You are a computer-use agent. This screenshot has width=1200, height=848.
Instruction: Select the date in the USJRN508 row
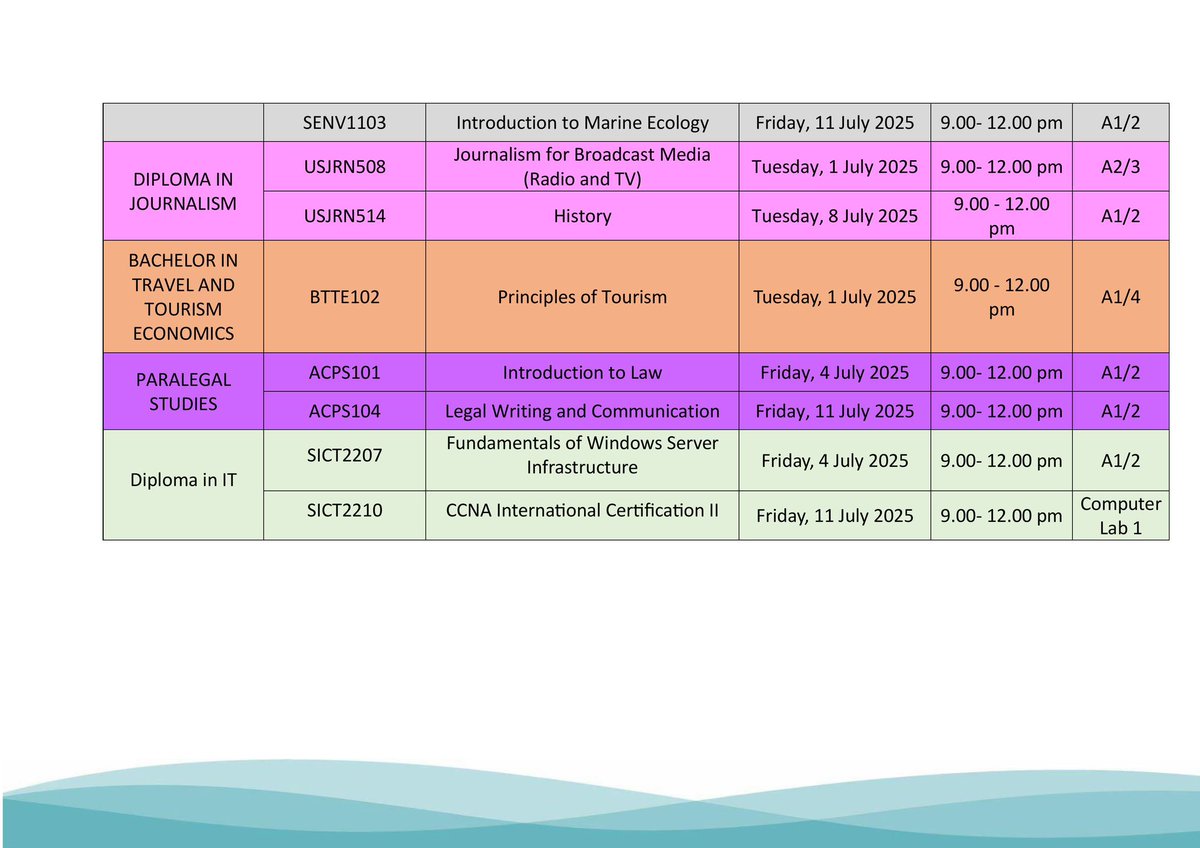834,166
